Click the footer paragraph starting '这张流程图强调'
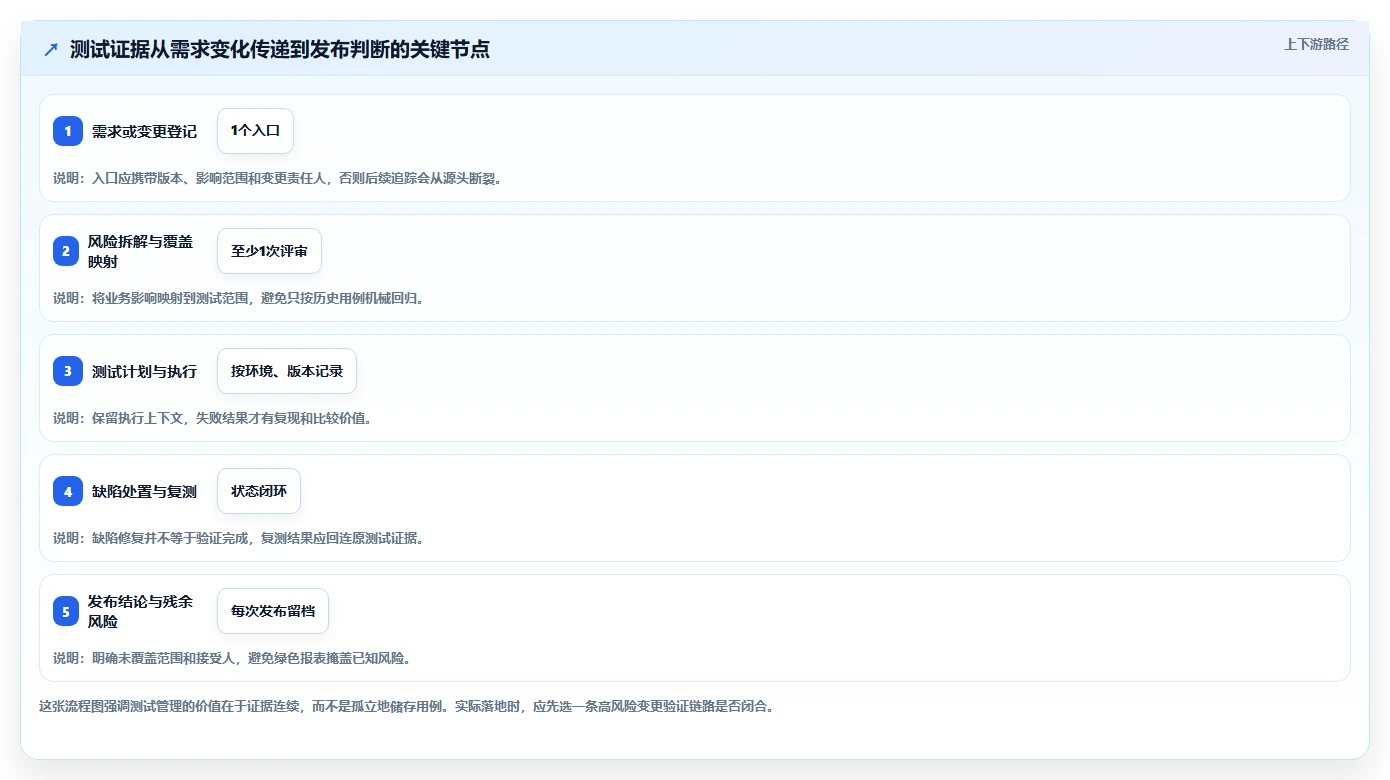The image size is (1390, 780). tap(407, 706)
